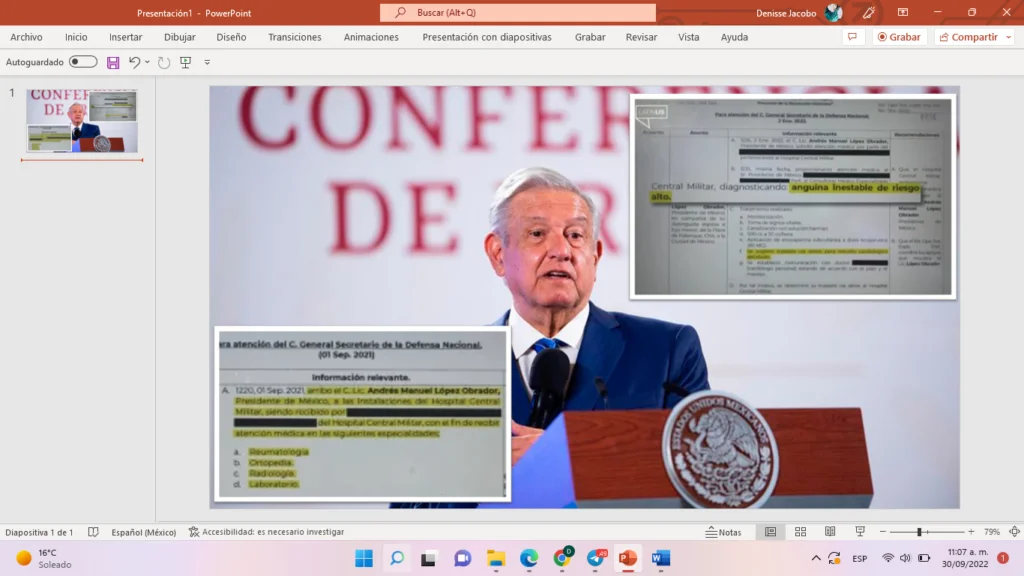Click the Diapositiva 1 de 1 indicator
Screen dimensions: 1024x576
click(x=39, y=532)
